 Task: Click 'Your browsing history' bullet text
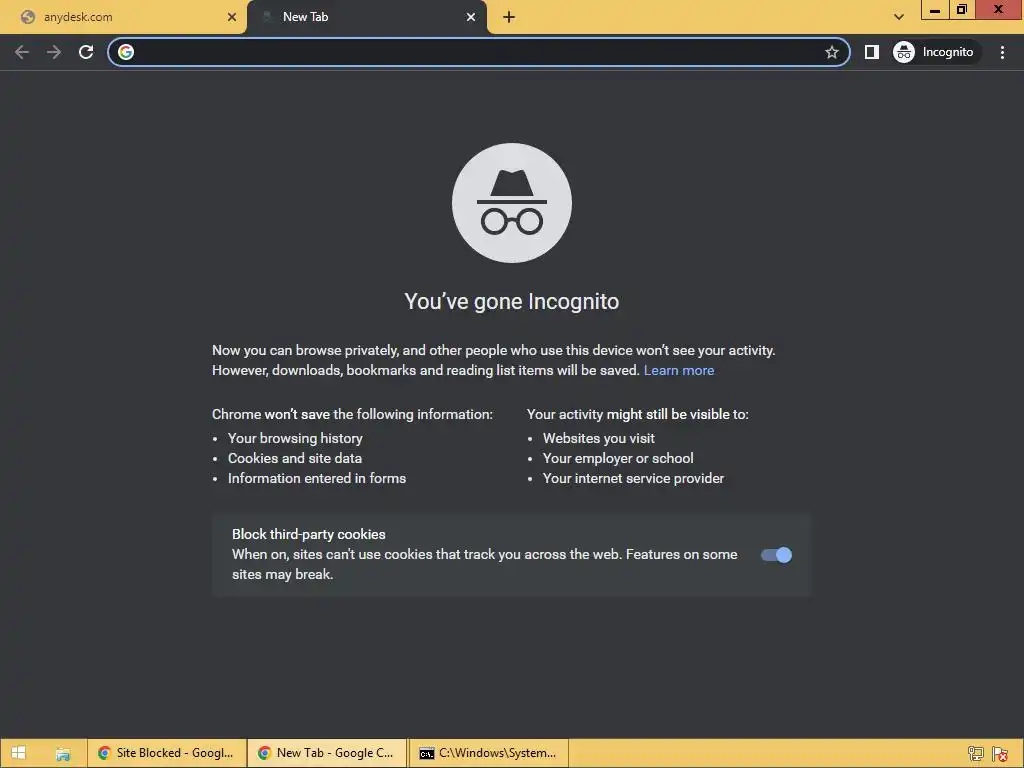click(295, 438)
